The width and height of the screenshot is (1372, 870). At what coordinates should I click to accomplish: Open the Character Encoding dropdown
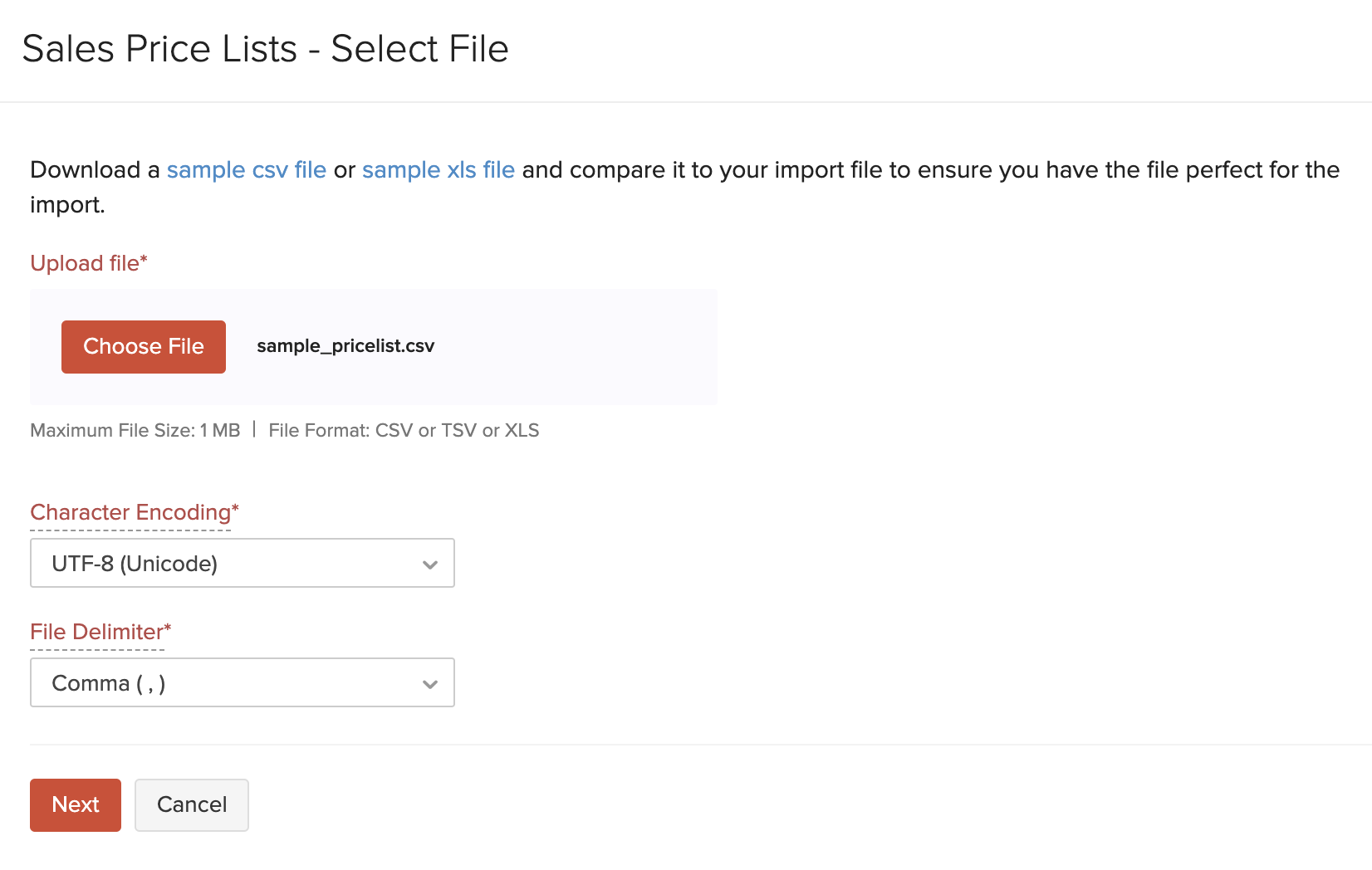(x=242, y=563)
